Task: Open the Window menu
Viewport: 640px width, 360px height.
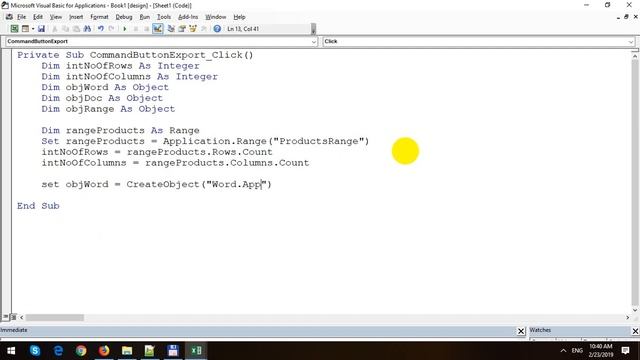Action: 216,17
